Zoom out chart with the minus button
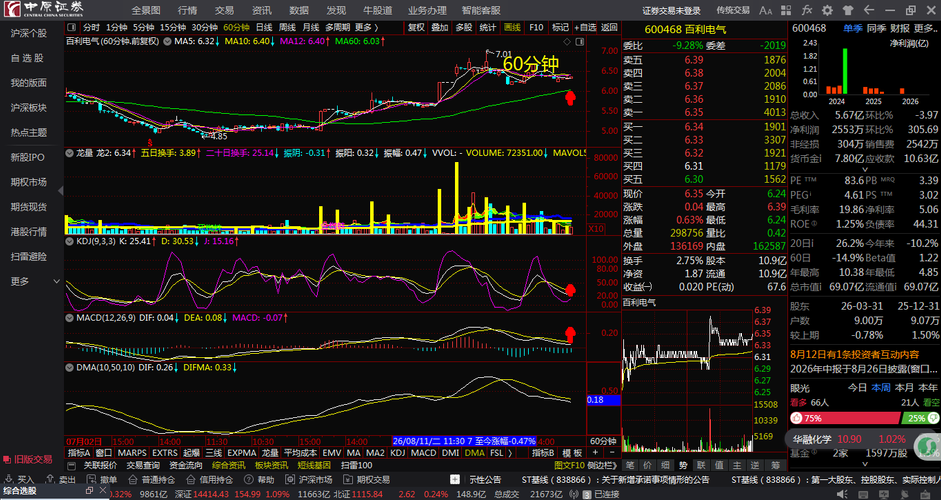Viewport: 941px width, 500px height. (612, 453)
